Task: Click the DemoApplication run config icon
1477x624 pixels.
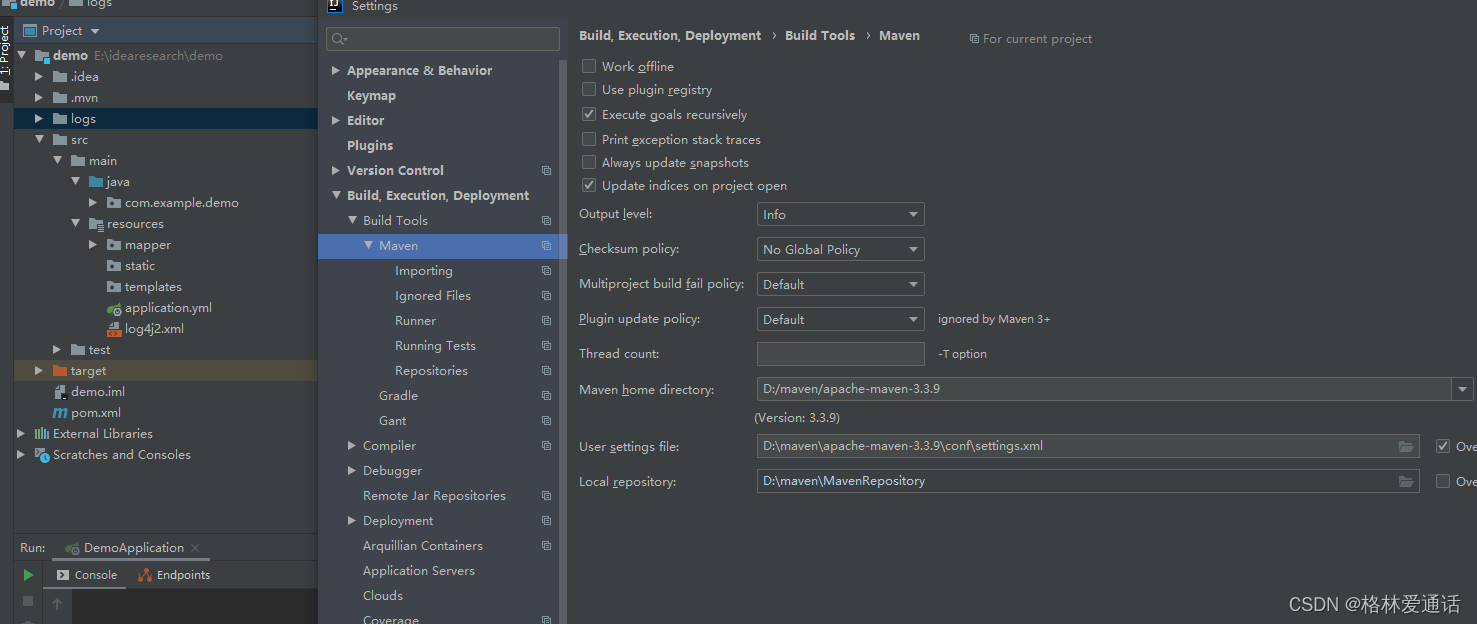Action: pos(72,548)
